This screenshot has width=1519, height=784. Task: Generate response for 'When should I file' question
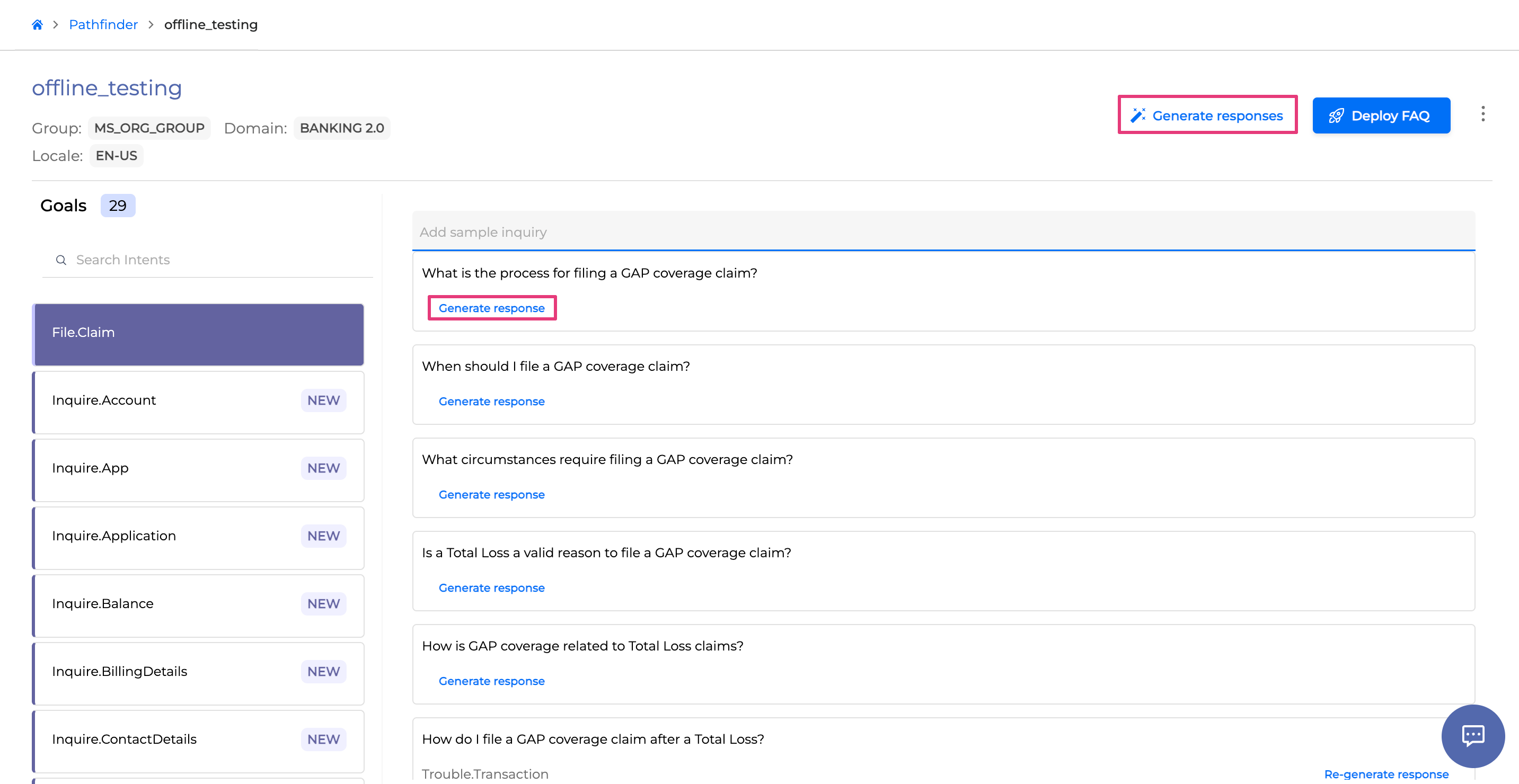[491, 402]
